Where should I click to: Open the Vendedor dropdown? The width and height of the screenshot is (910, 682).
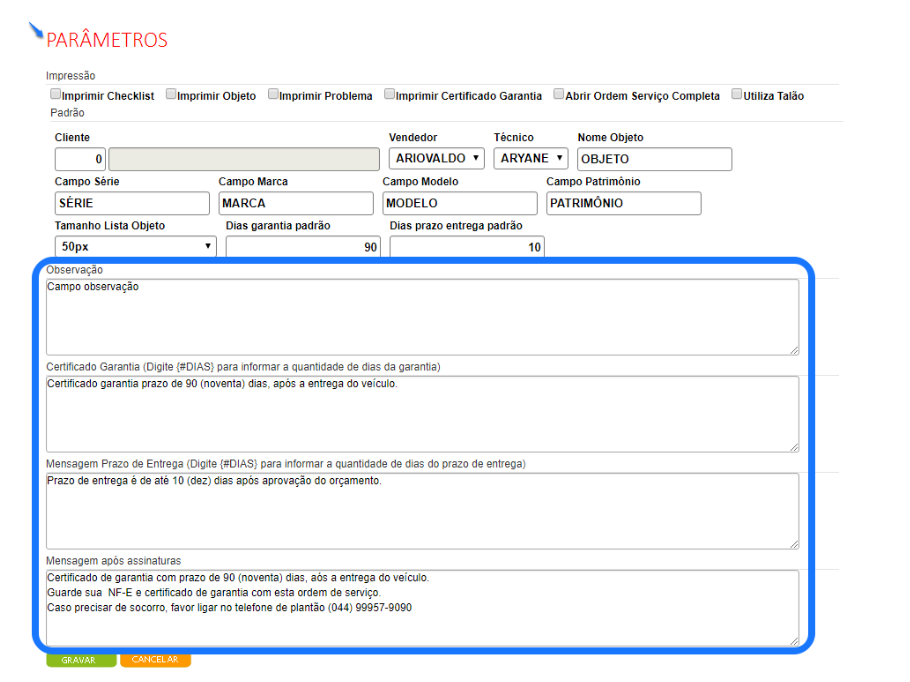437,158
